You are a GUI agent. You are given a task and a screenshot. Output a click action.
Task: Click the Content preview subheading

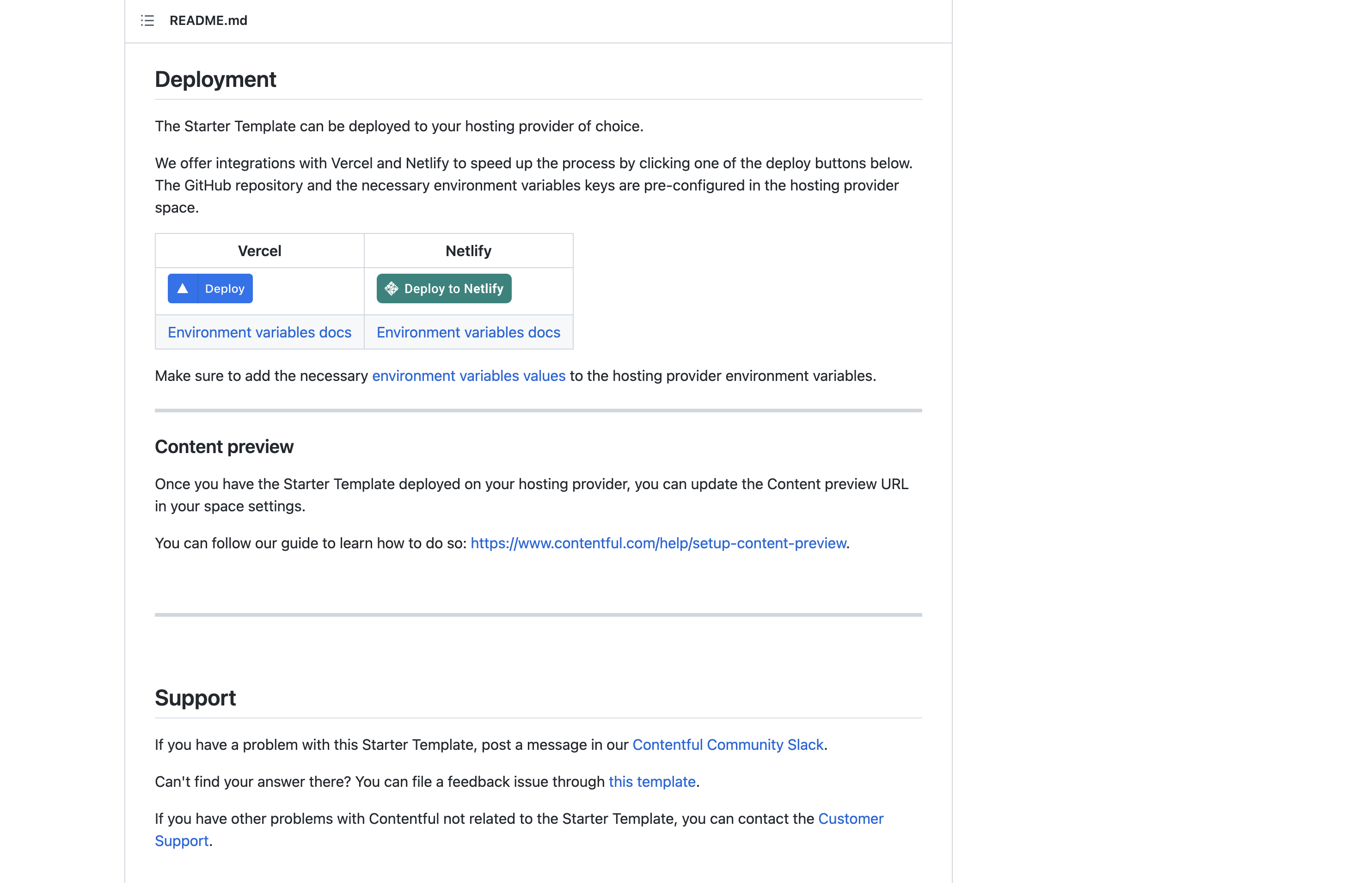pos(224,447)
